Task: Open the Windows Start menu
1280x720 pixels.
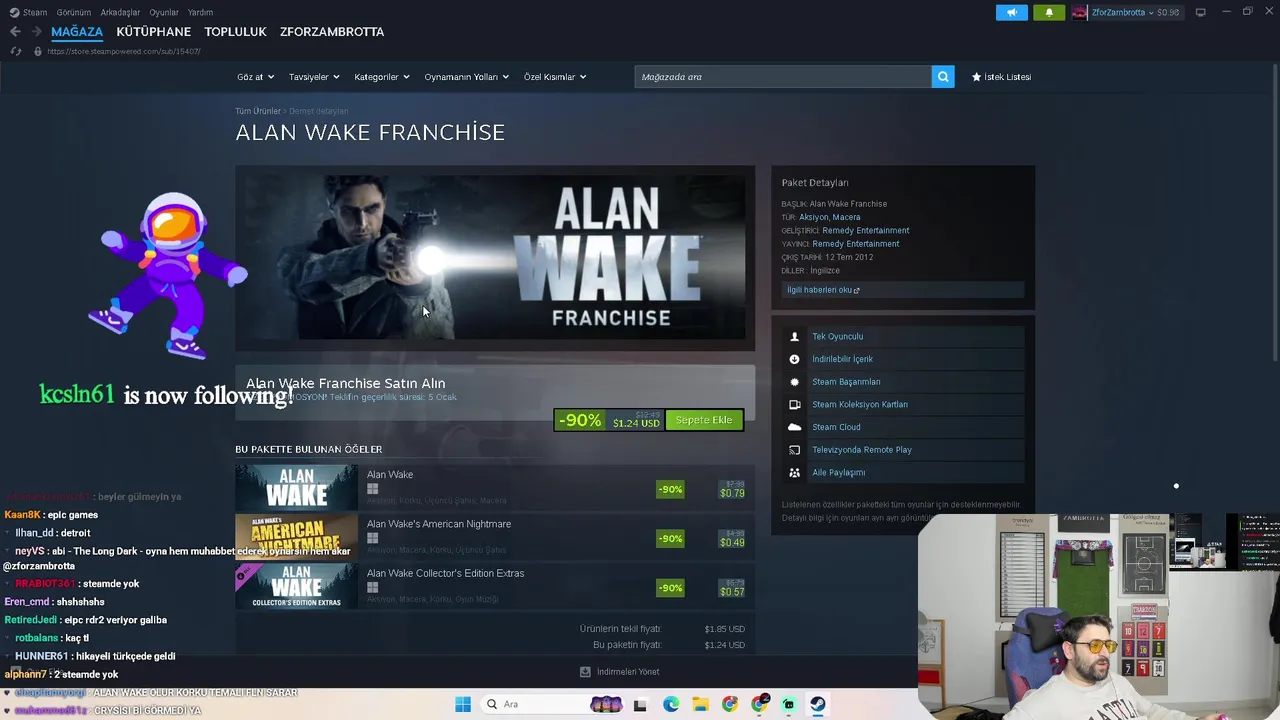Action: [463, 704]
